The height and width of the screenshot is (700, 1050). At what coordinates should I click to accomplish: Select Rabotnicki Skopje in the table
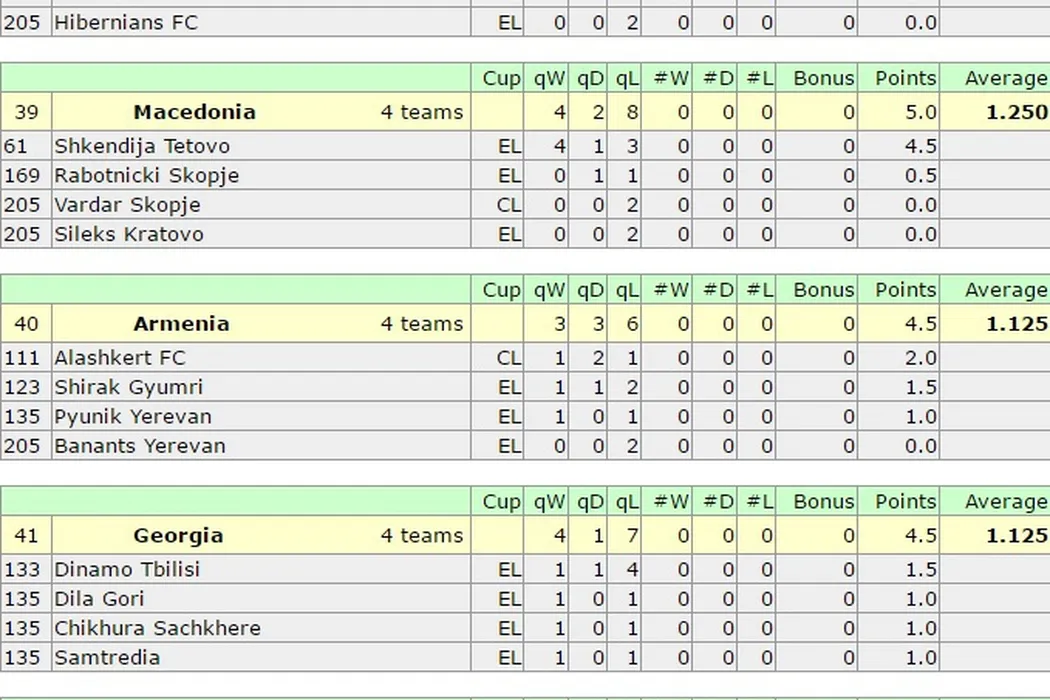(x=146, y=175)
